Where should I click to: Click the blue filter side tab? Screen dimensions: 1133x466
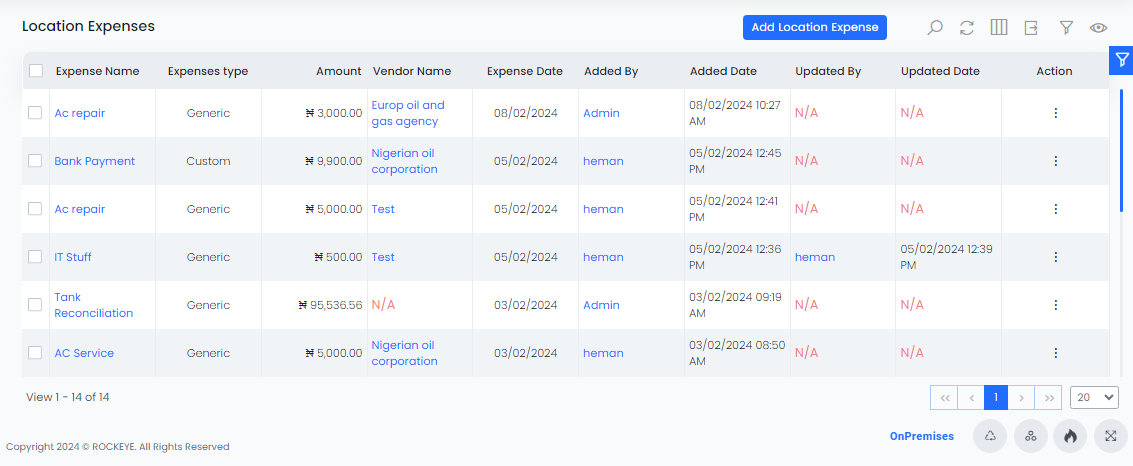coord(1121,60)
